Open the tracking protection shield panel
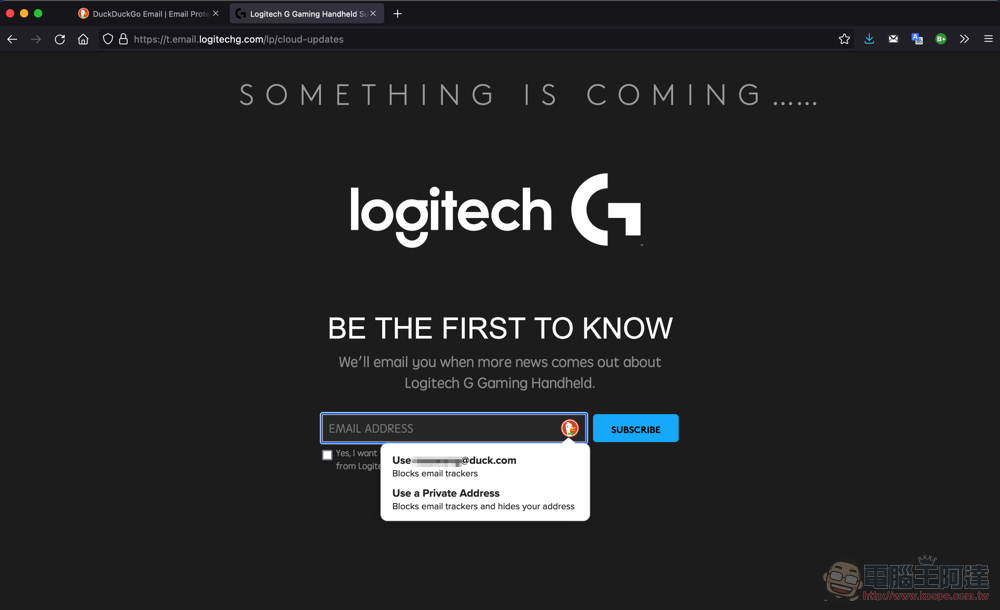The width and height of the screenshot is (1000, 610). tap(108, 40)
